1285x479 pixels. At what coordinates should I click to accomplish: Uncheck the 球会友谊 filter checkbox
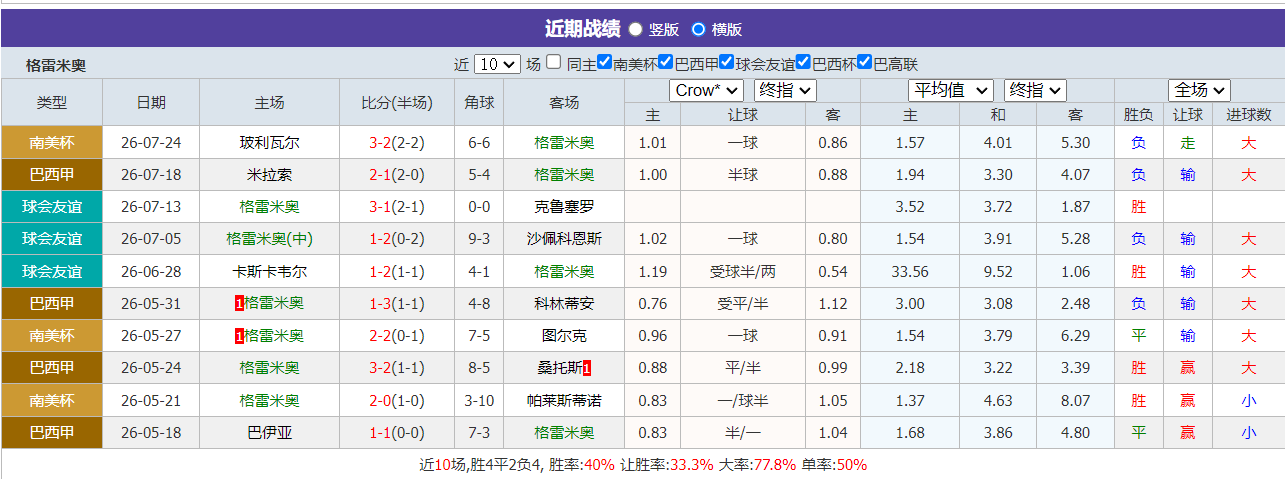tap(726, 62)
